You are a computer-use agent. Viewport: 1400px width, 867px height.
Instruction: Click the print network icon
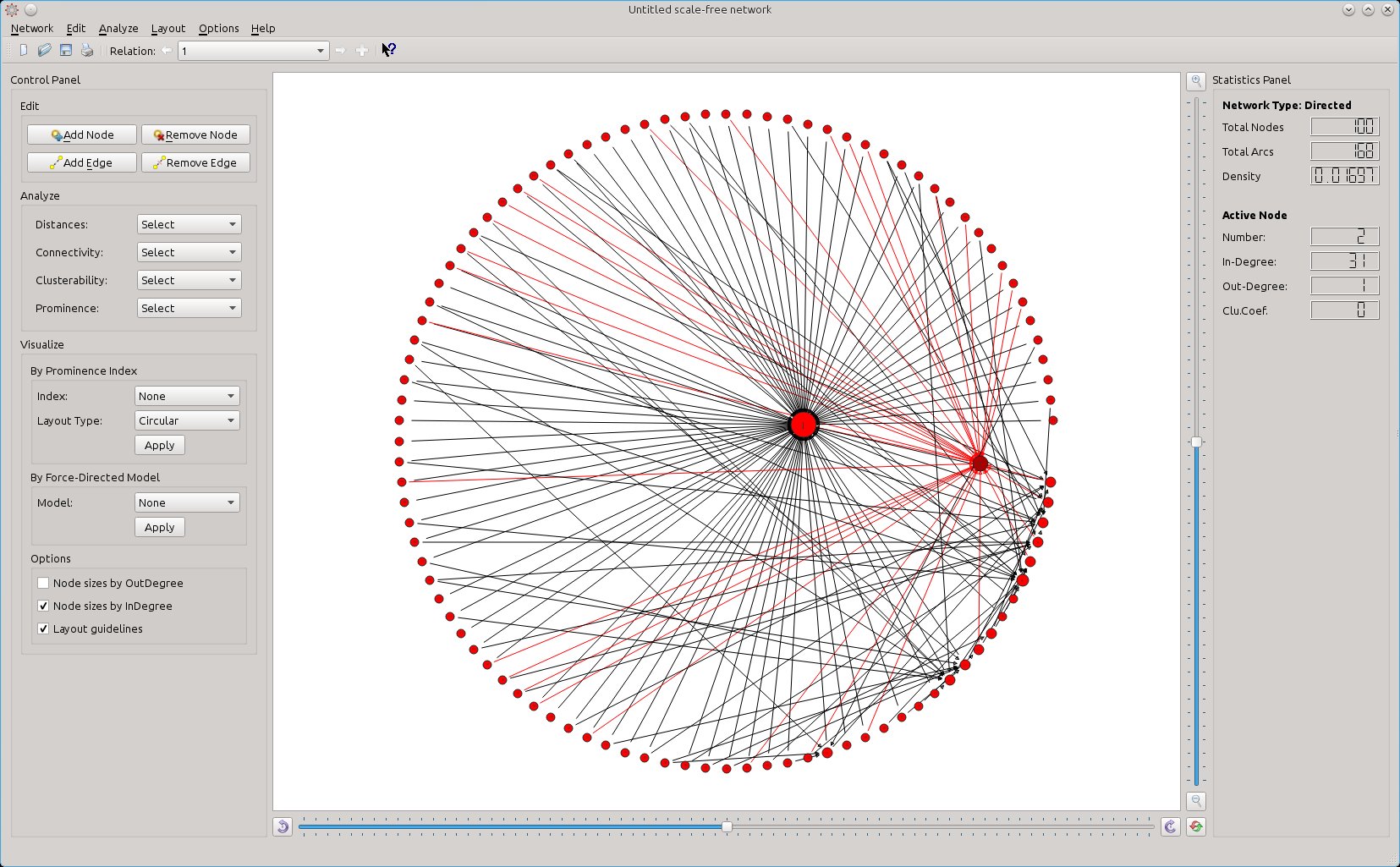(86, 51)
